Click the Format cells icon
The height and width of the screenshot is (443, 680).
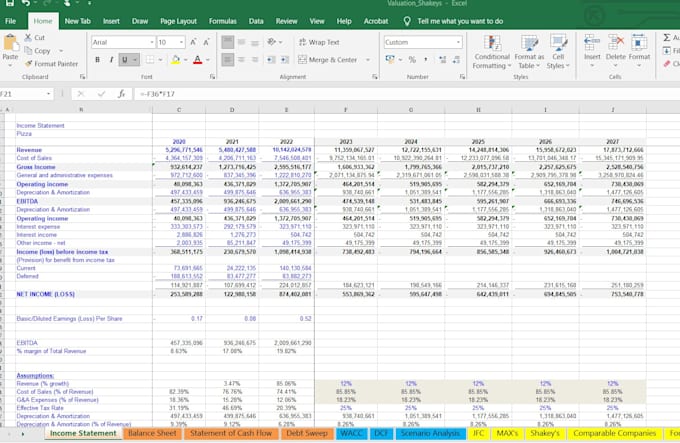pyautogui.click(x=639, y=43)
